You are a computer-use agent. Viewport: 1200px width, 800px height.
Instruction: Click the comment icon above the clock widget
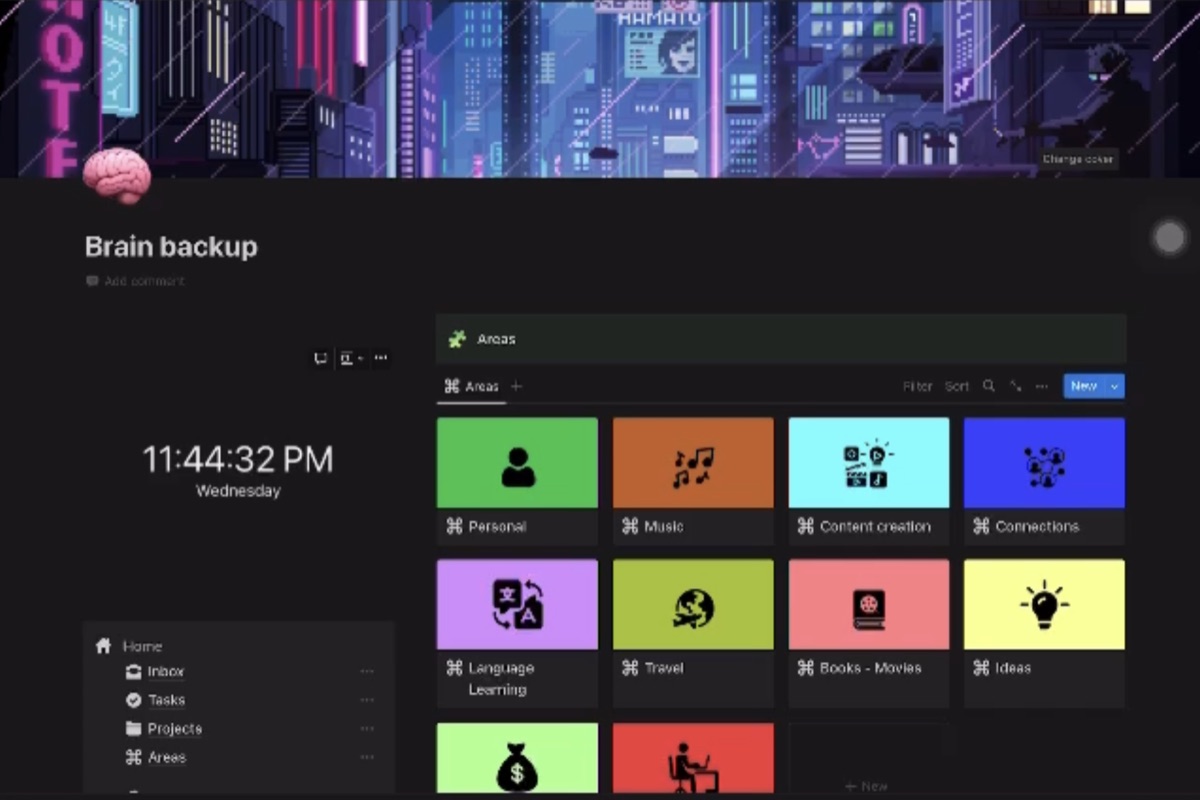click(321, 358)
